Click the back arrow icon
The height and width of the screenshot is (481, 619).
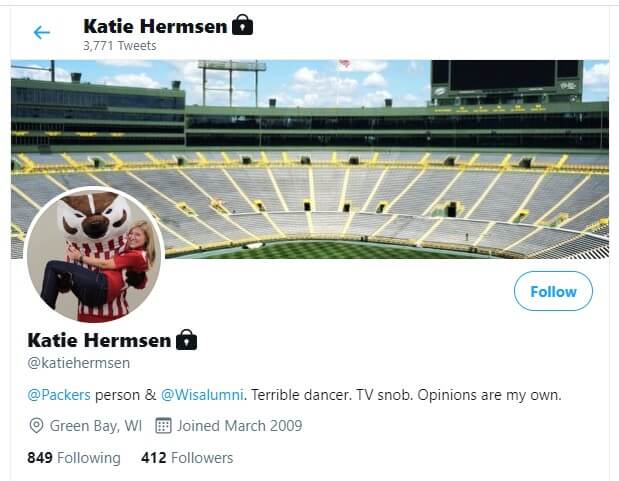click(41, 32)
